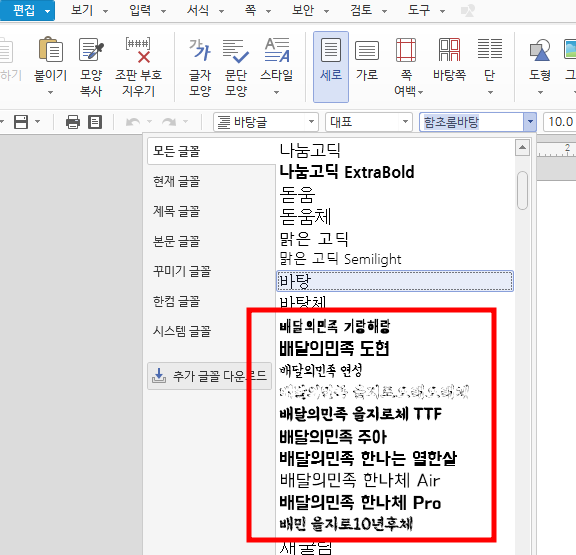Viewport: 576px width, 555px height.
Task: Click the 도형 shapes icon
Action: (540, 50)
